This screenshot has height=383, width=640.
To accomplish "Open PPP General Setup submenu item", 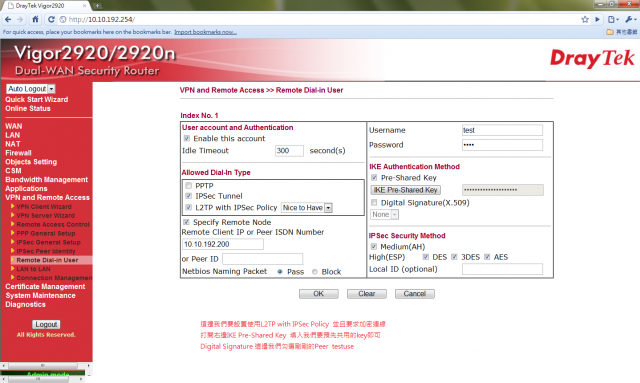I will 46,234.
